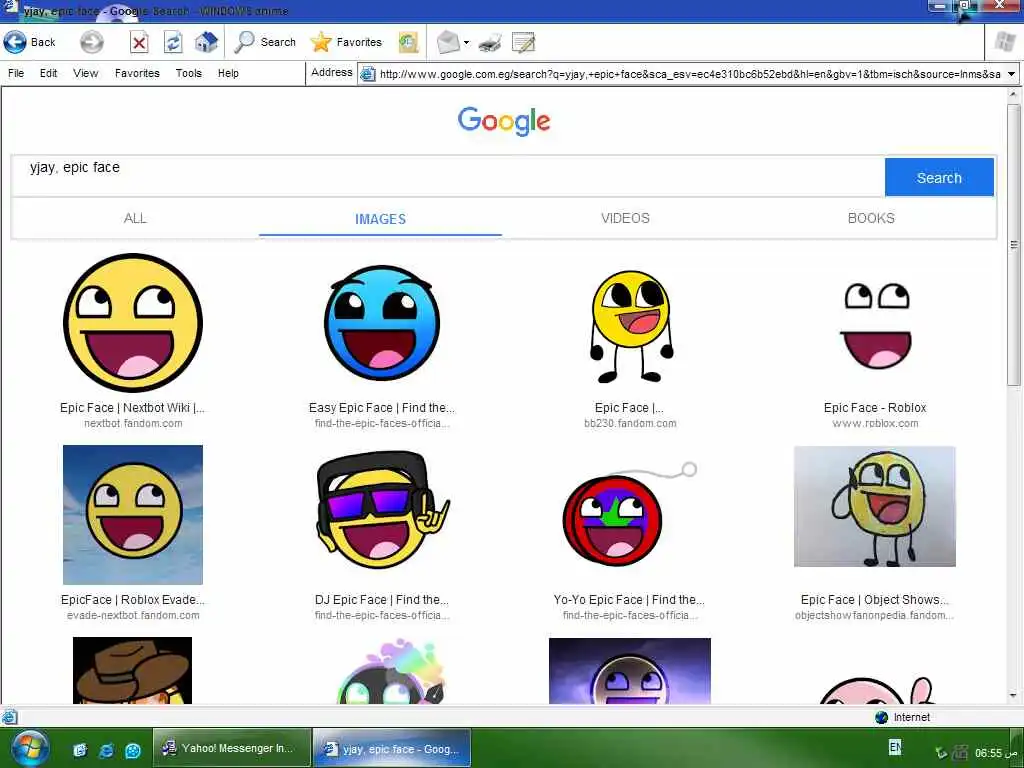Click the nextbot.fandom.com source text

point(133,423)
